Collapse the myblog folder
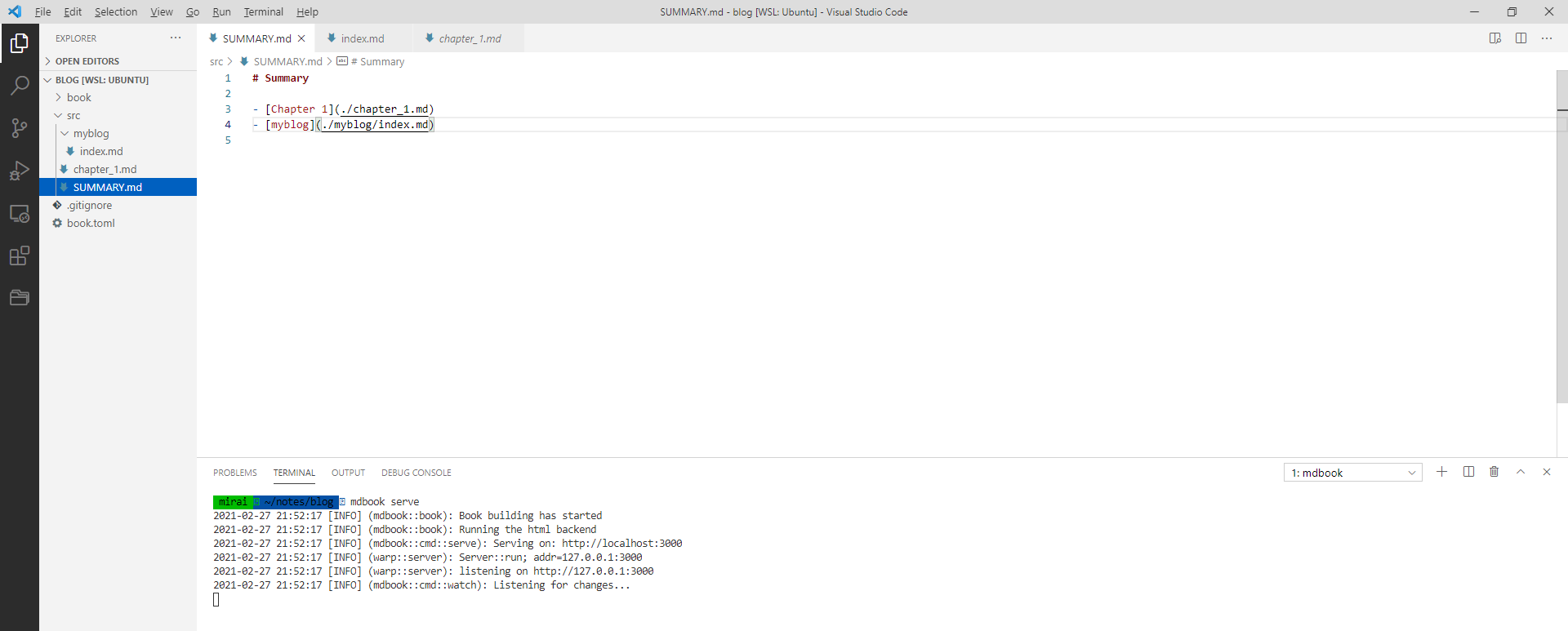This screenshot has height=631, width=1568. 118,133
